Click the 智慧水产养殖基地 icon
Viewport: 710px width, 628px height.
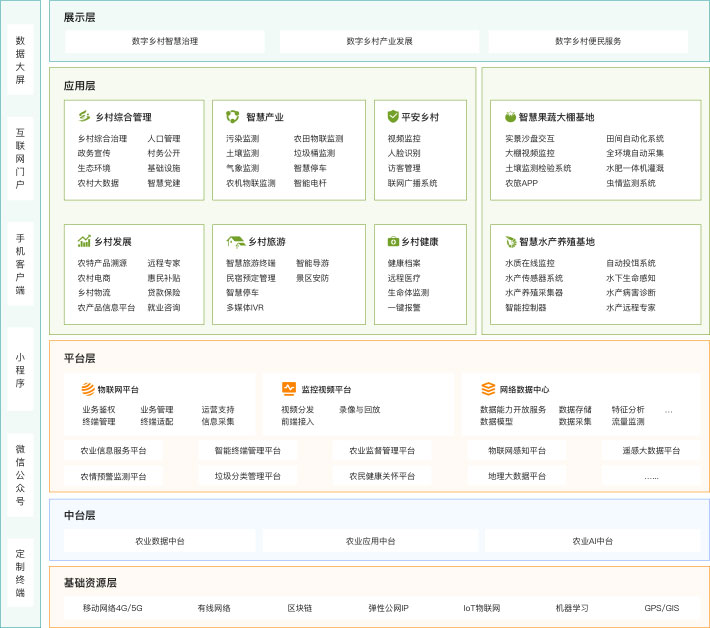pyautogui.click(x=511, y=241)
